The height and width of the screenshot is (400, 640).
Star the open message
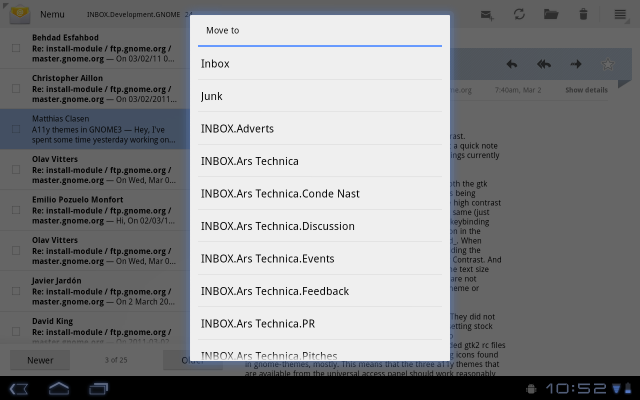click(x=608, y=64)
